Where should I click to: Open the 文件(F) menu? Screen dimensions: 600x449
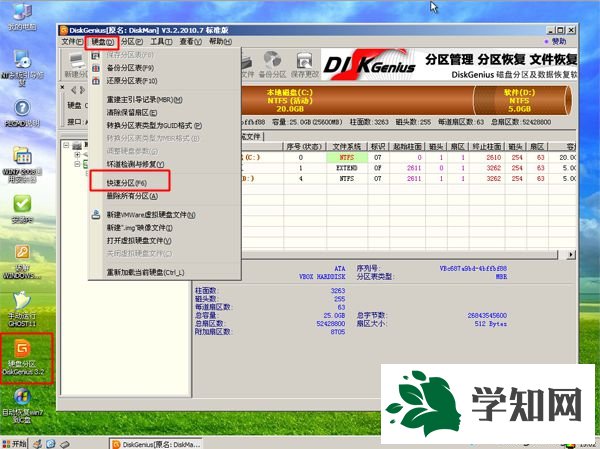(x=72, y=41)
